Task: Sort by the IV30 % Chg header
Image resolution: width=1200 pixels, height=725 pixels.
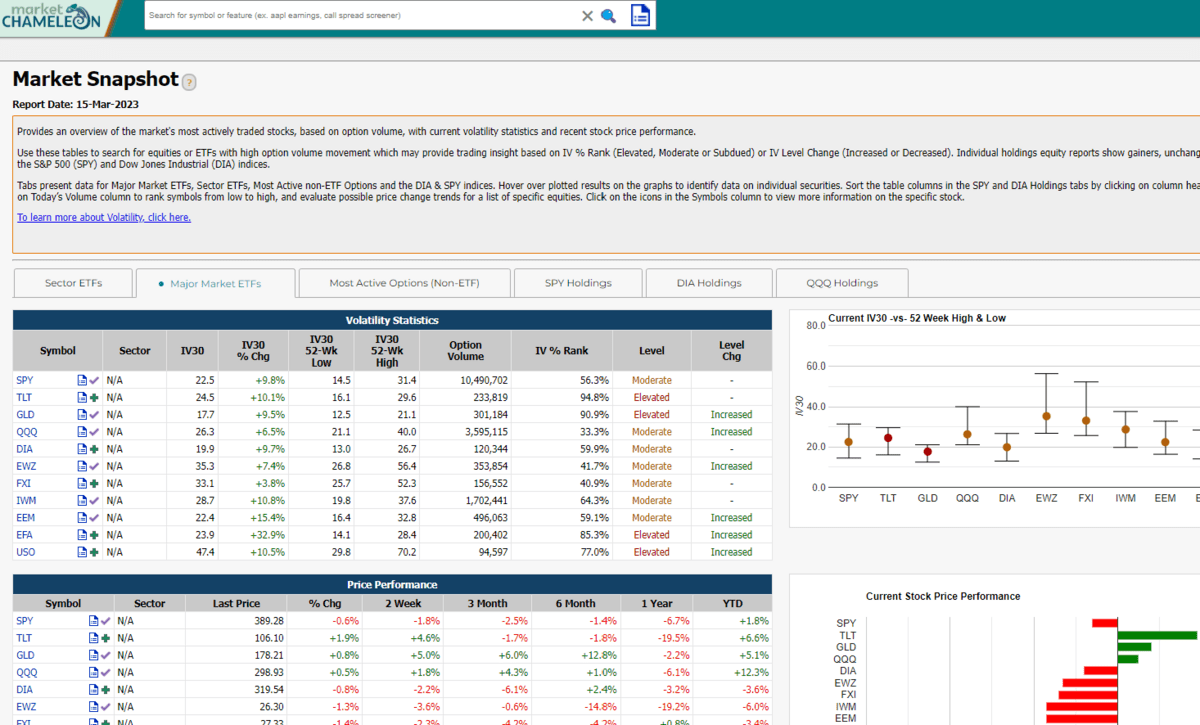Action: pos(254,351)
